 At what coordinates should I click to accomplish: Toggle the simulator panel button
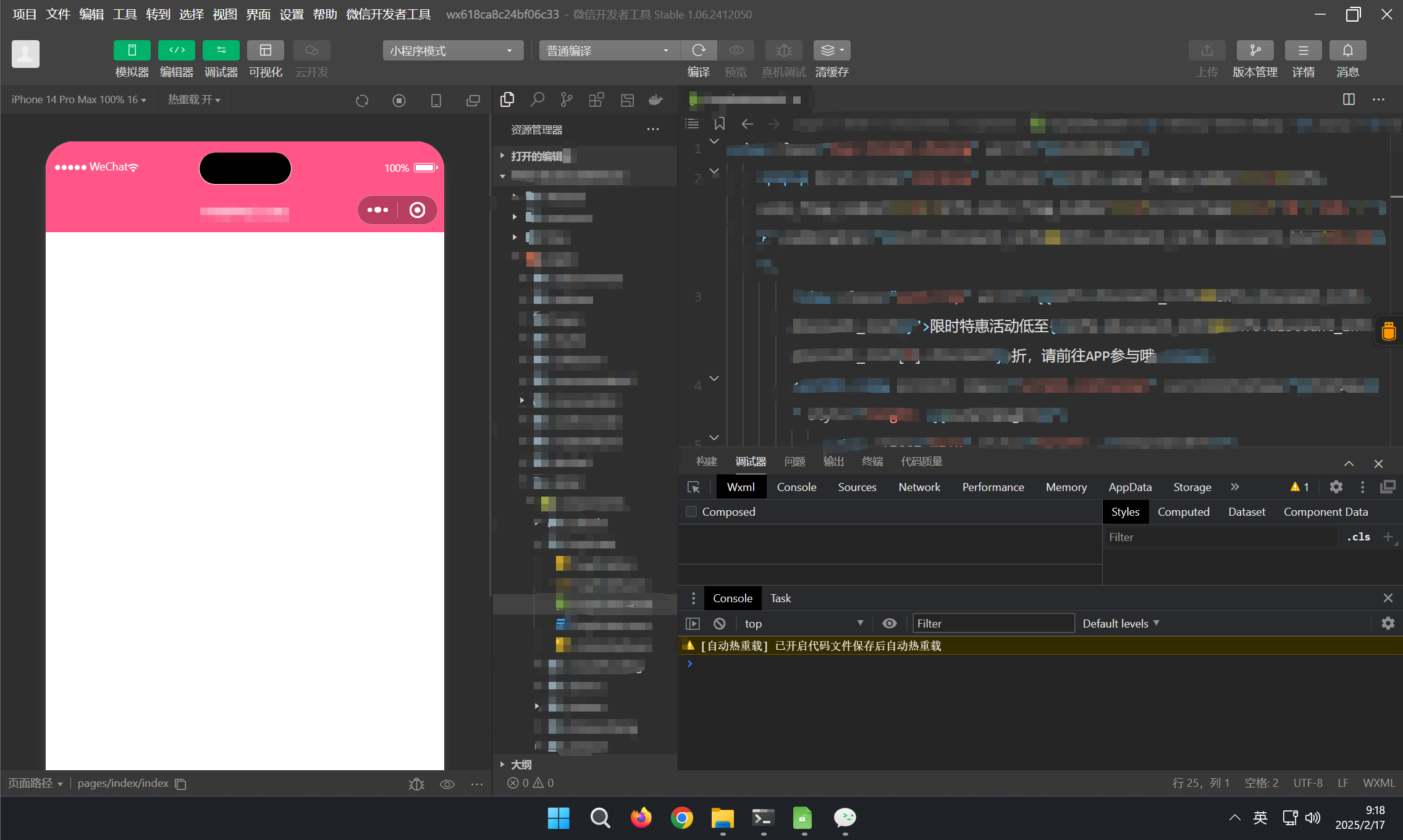[132, 51]
